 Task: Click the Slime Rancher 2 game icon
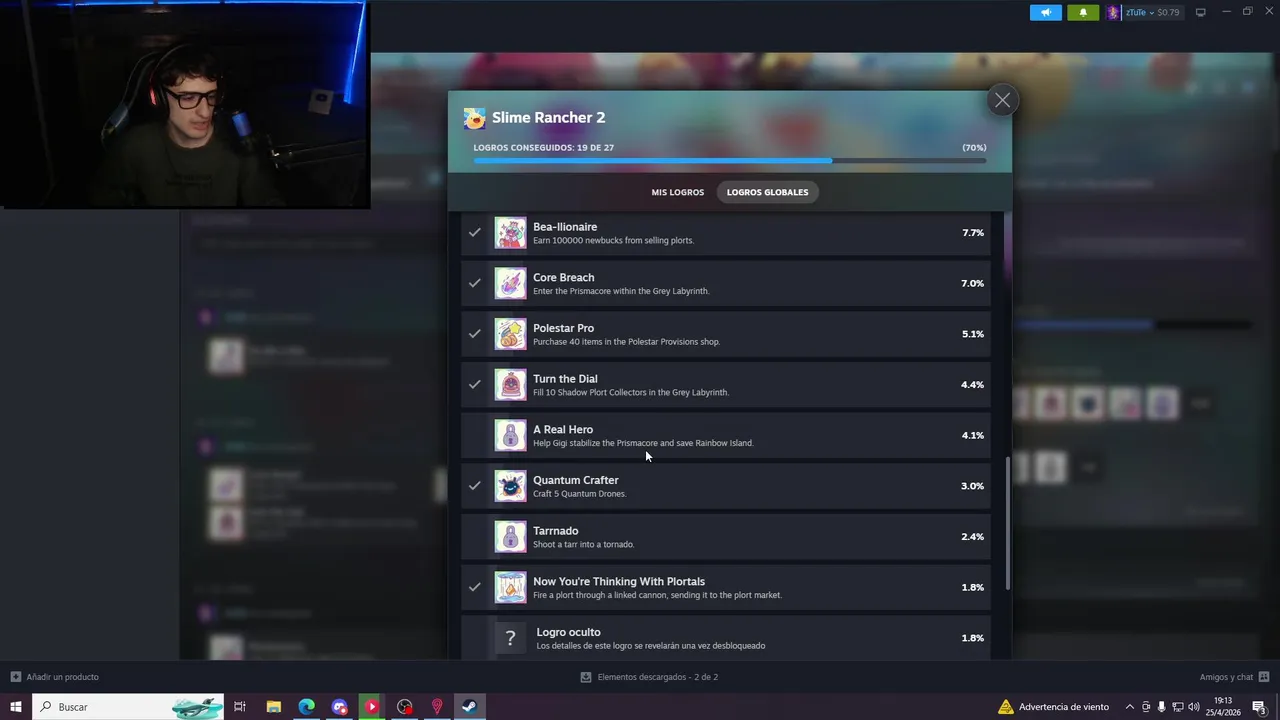point(474,118)
